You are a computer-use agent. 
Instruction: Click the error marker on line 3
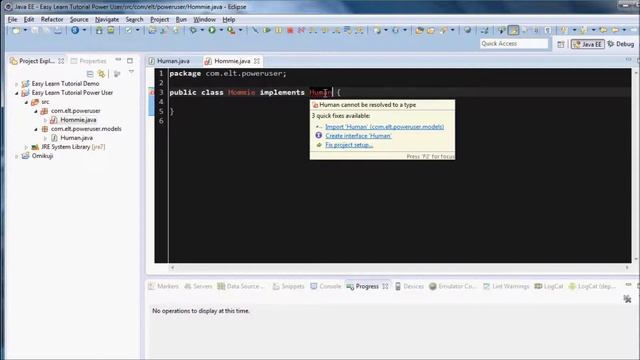(x=151, y=93)
